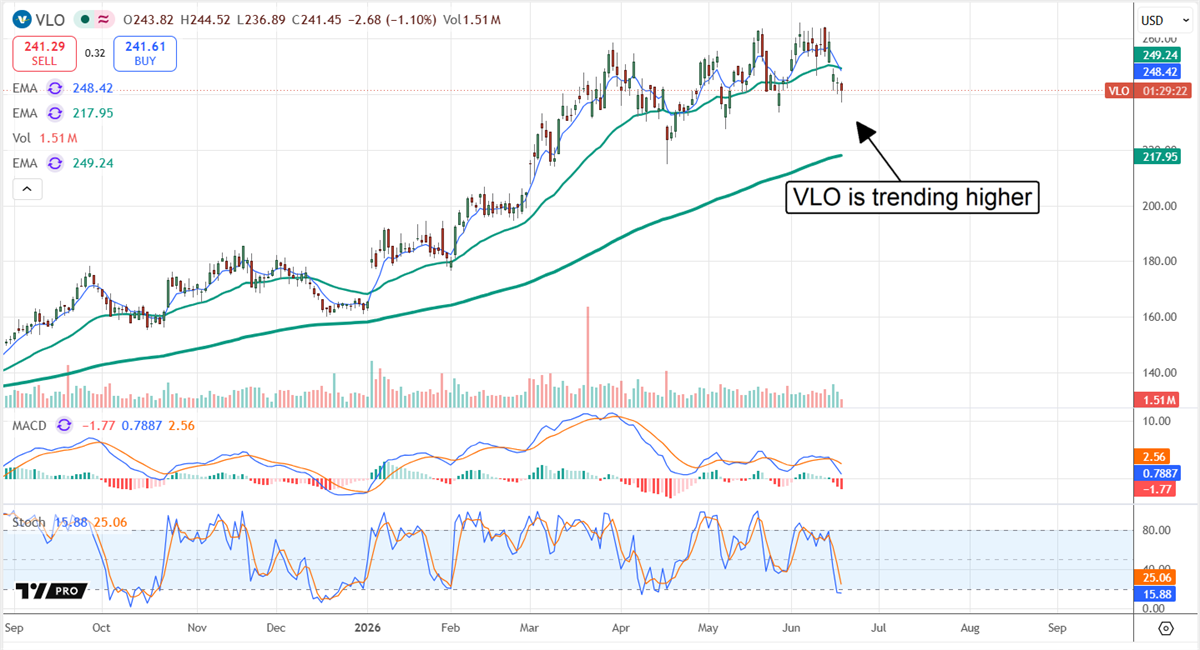
Task: Click red 1.51M volume scale label
Action: (x=1157, y=401)
